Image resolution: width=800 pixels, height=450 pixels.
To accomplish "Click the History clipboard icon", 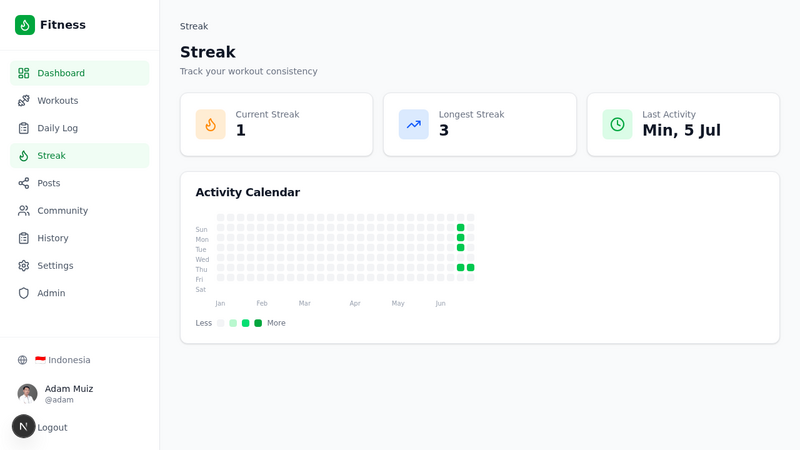I will coord(23,238).
